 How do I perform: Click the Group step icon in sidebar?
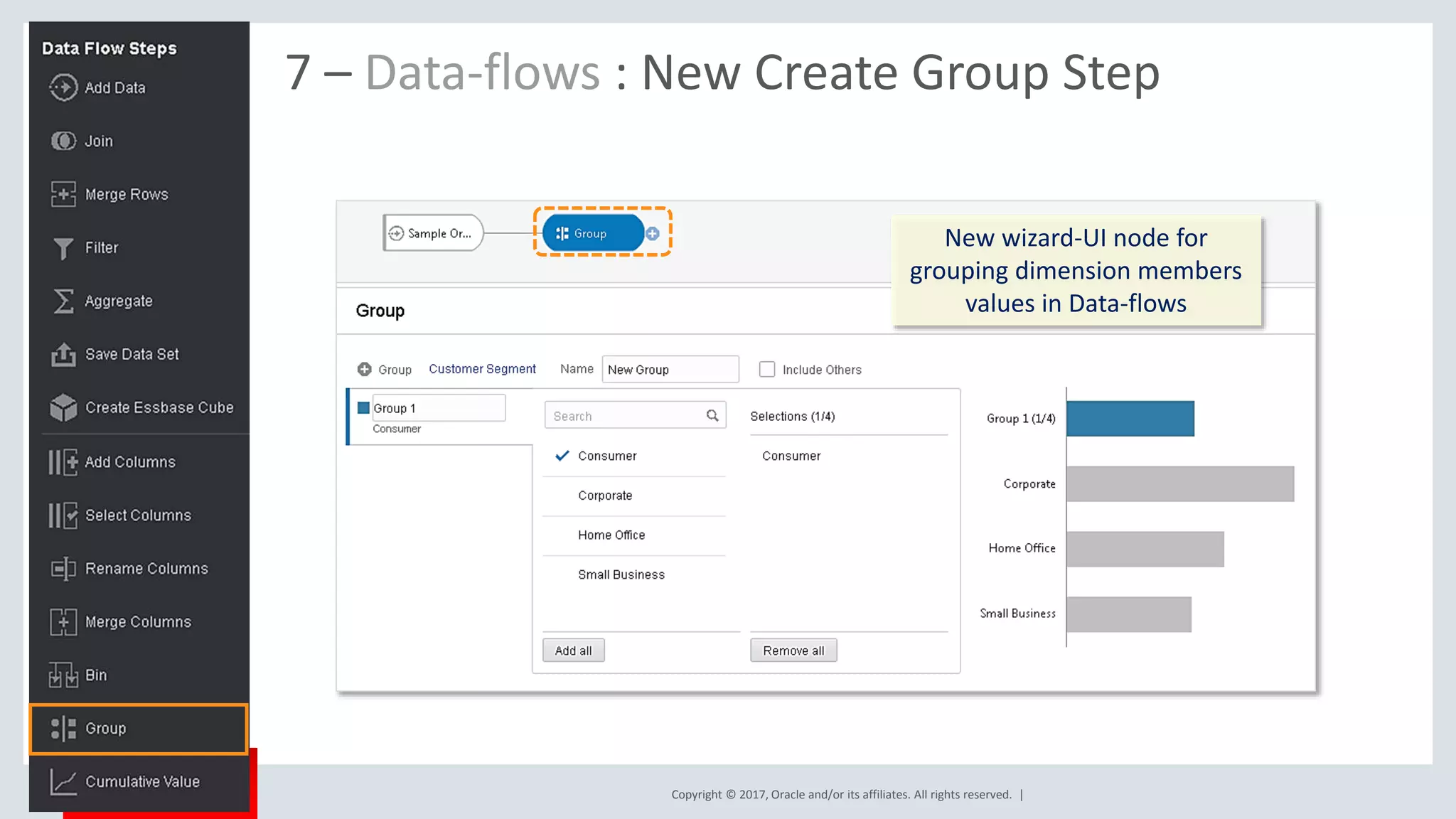[63, 729]
